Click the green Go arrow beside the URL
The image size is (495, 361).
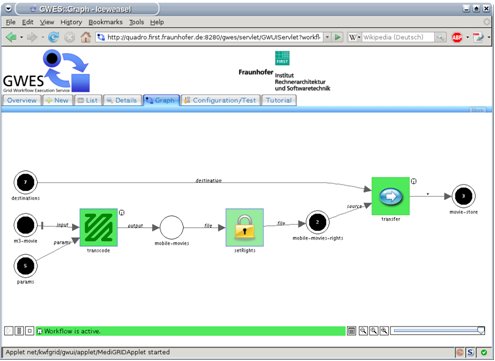click(338, 37)
